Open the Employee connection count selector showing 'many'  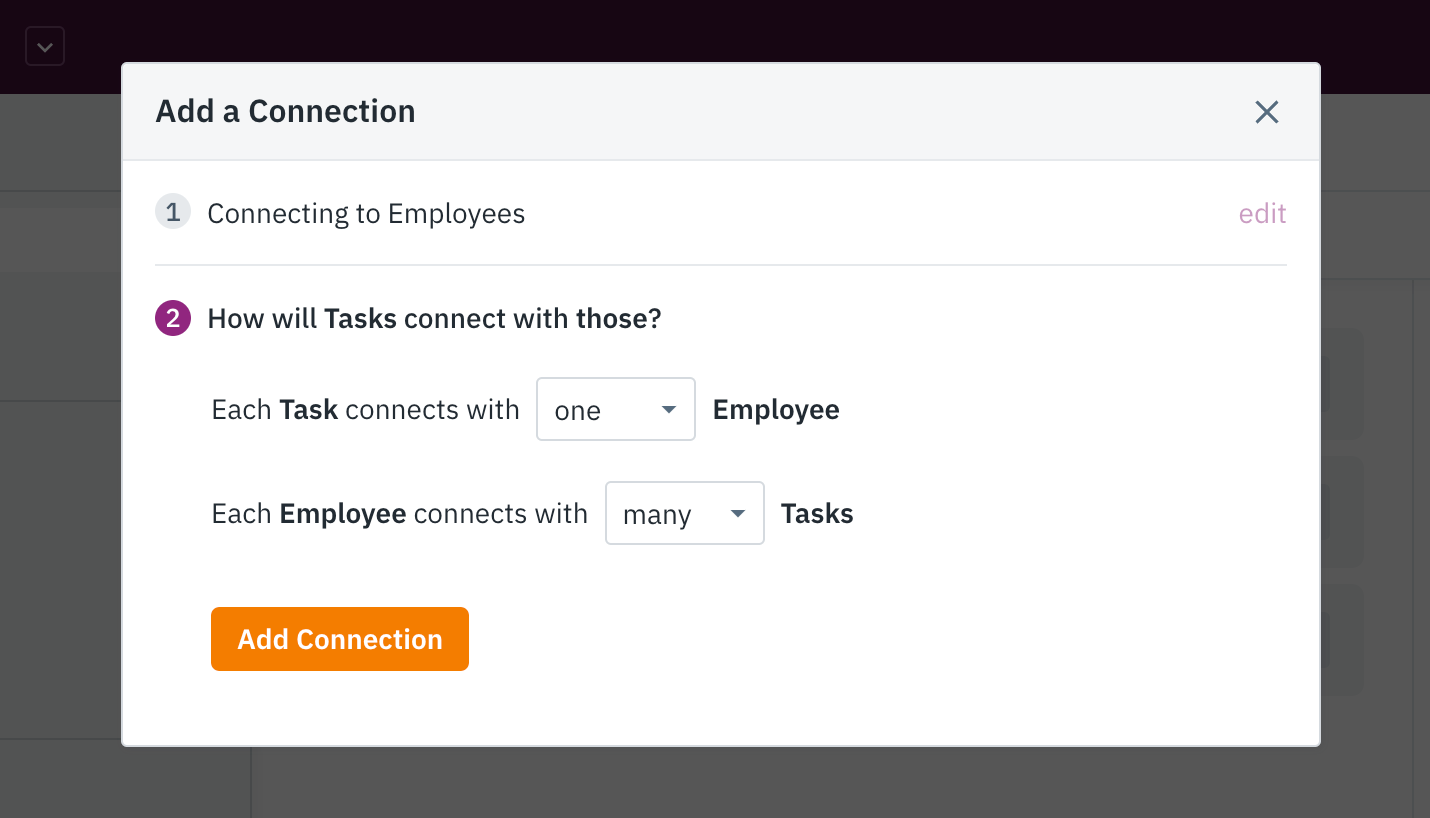pyautogui.click(x=684, y=512)
